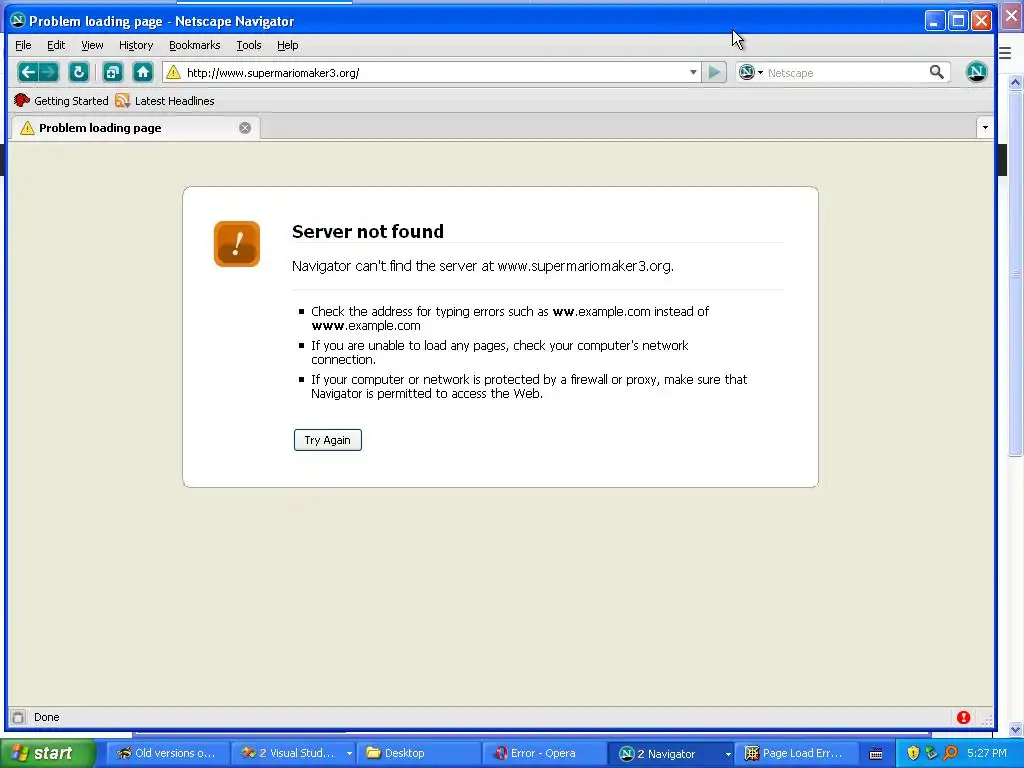Select the Problem loading page tab
This screenshot has height=768, width=1024.
pos(135,128)
